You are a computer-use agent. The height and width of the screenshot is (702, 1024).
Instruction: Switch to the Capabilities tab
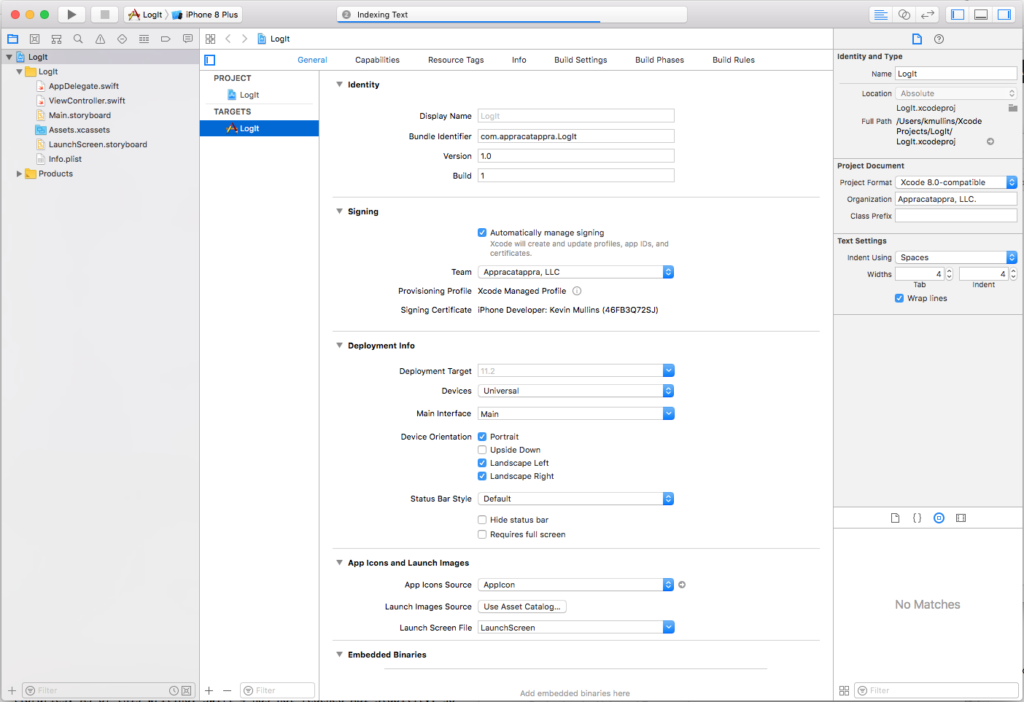377,59
